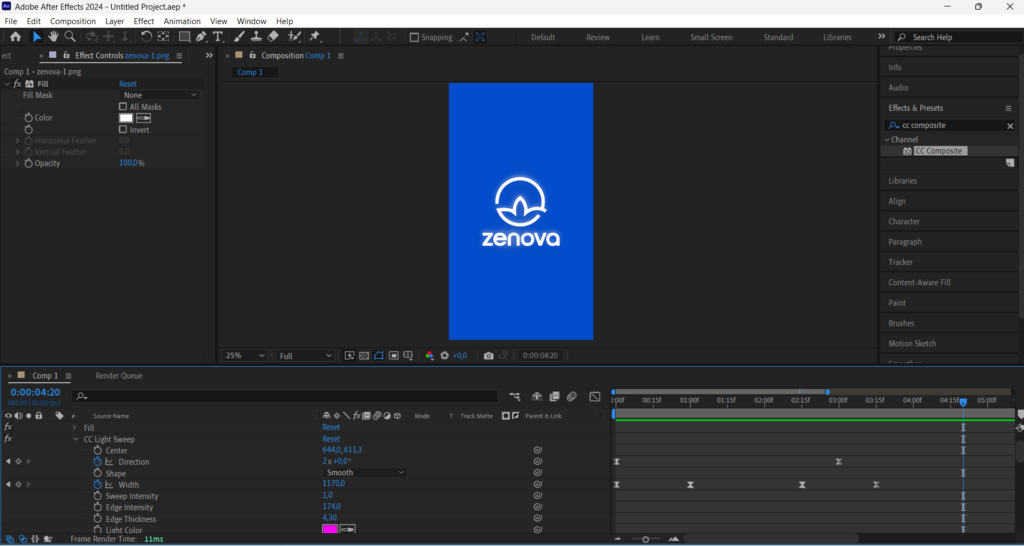The width and height of the screenshot is (1024, 546).
Task: Click Reset for Fill in Effect Controls
Action: coord(128,84)
